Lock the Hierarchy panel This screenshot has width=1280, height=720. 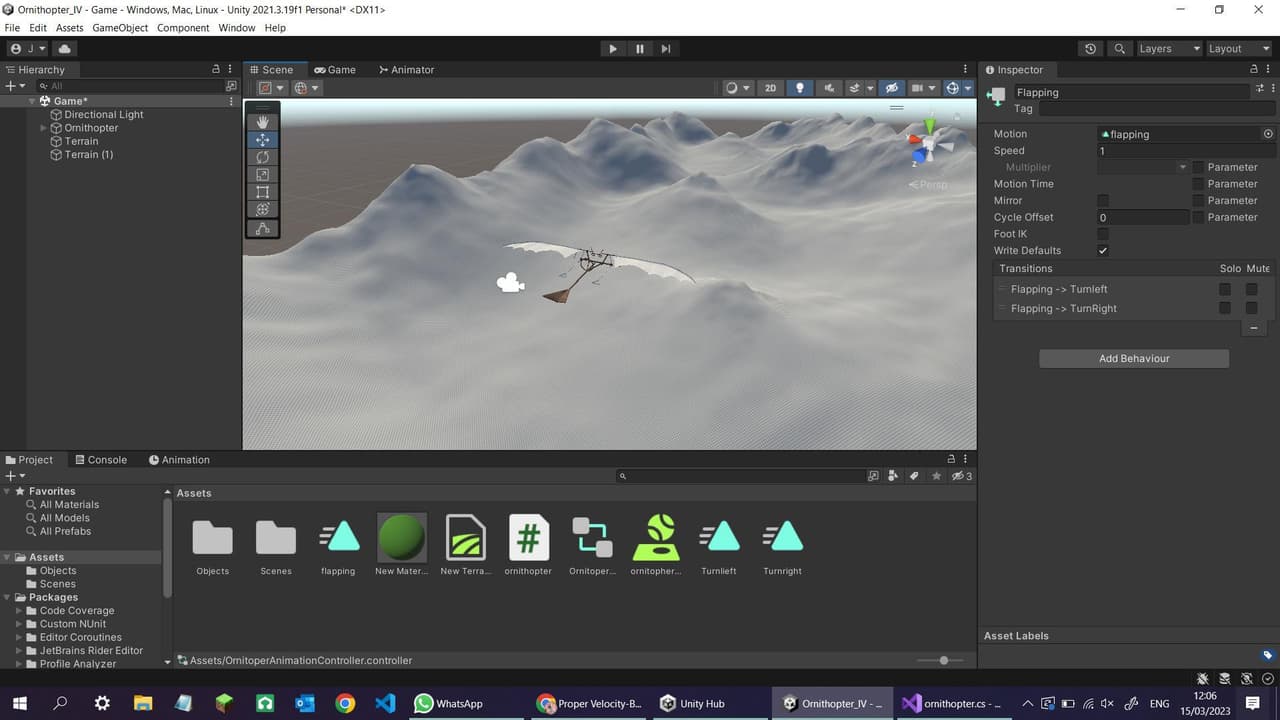pos(216,69)
